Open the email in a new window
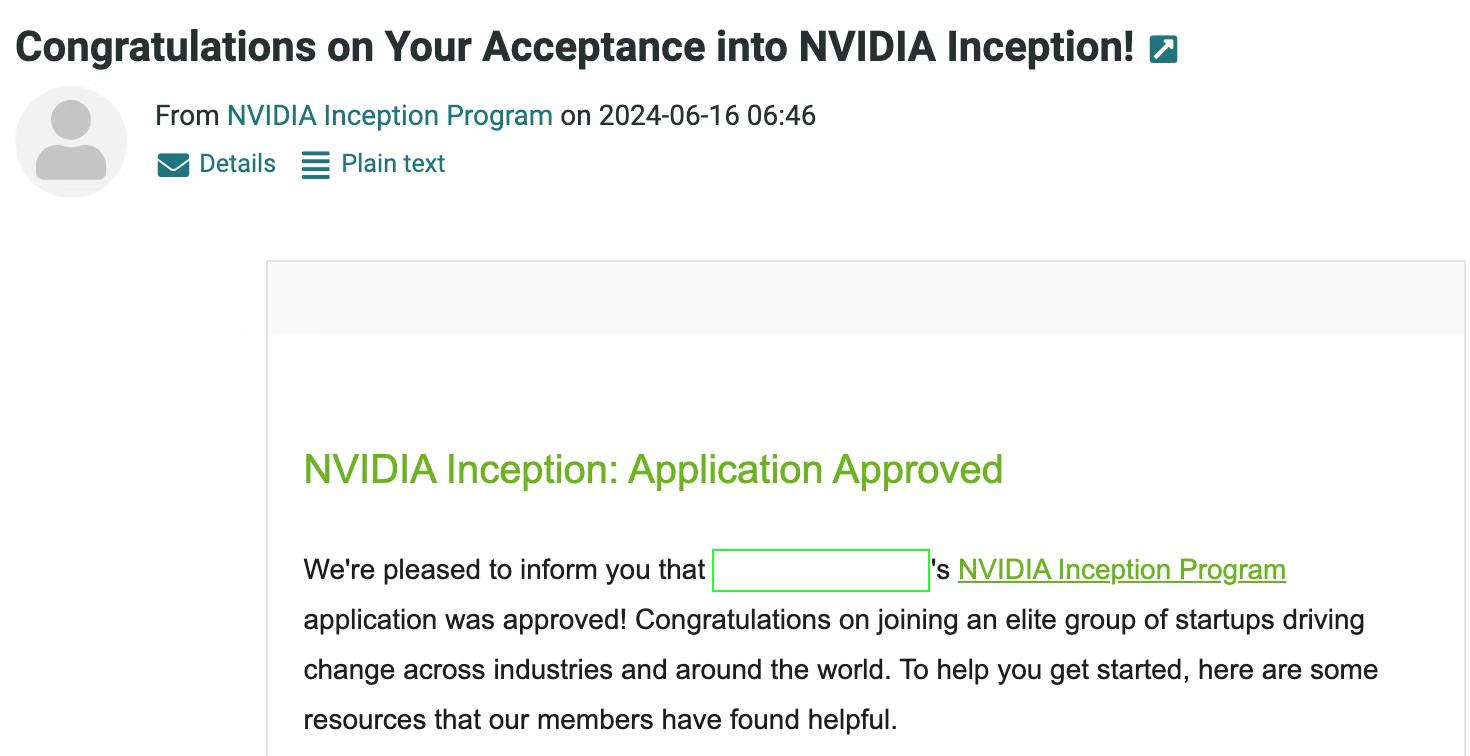 [1163, 49]
